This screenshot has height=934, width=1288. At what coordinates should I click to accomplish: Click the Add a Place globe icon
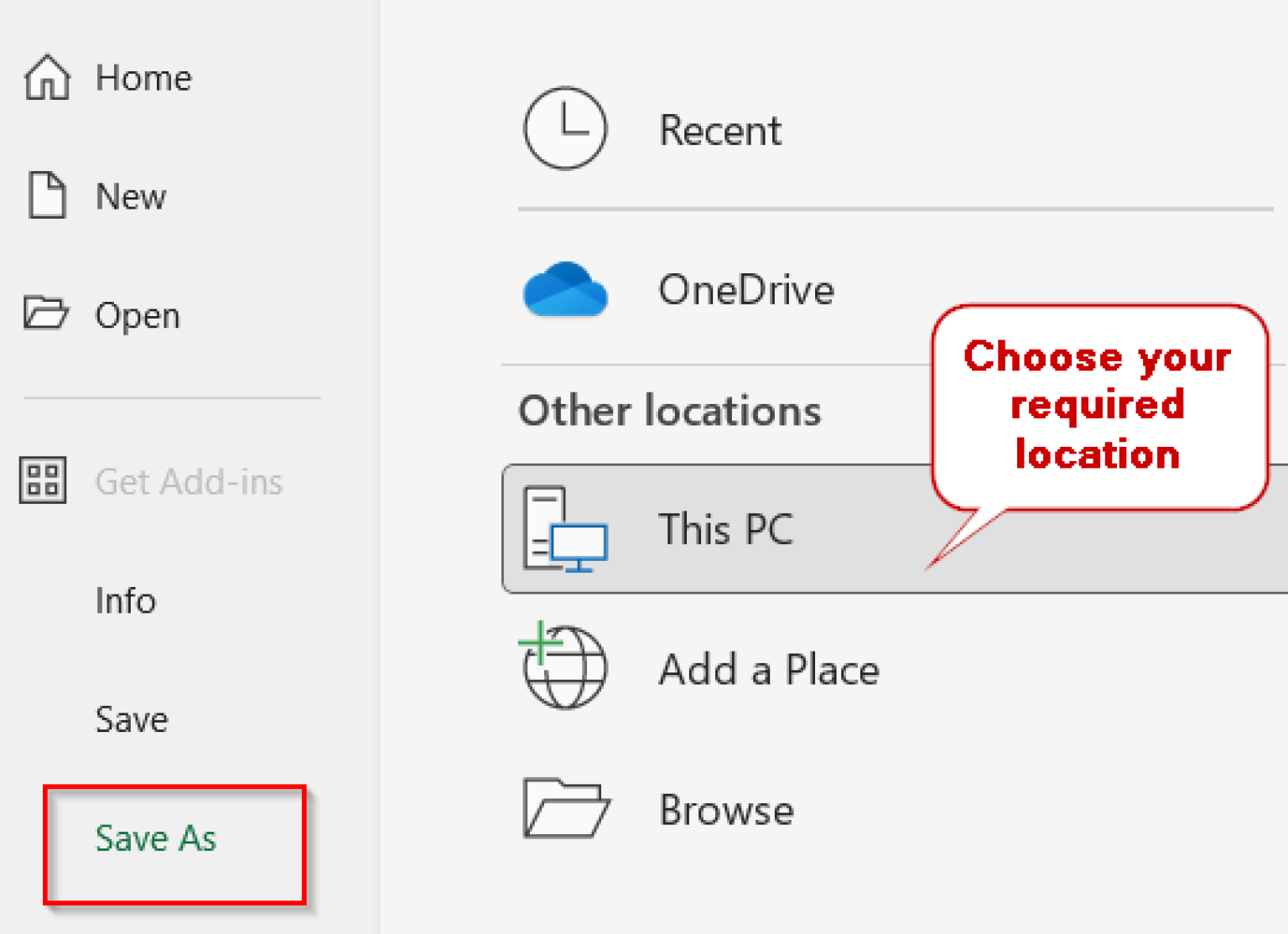[563, 667]
